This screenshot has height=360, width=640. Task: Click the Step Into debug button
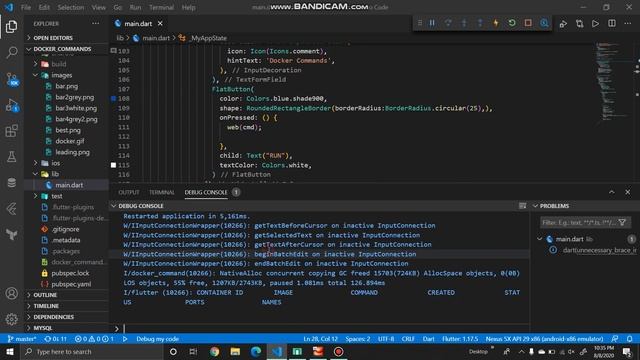pyautogui.click(x=464, y=23)
